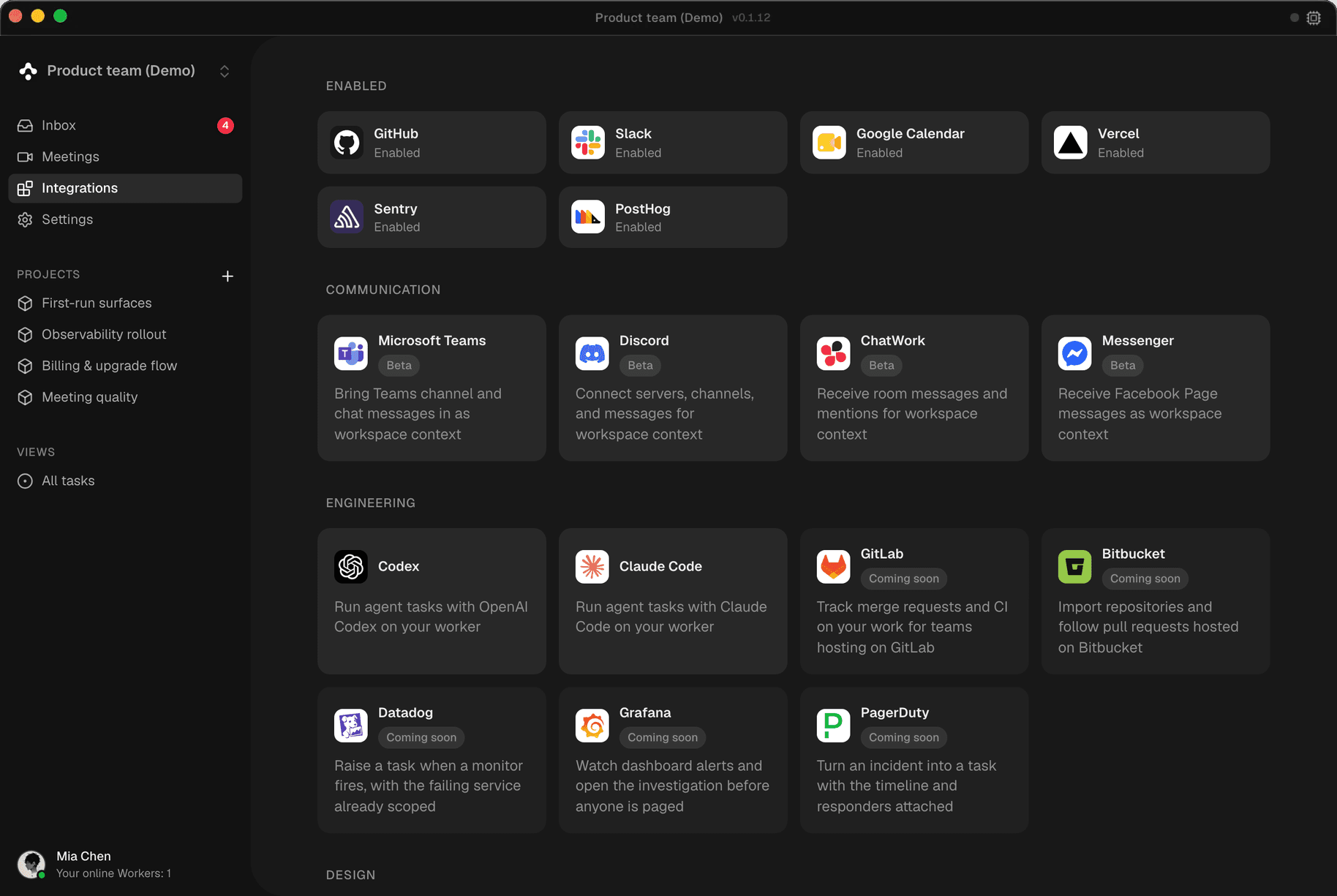Viewport: 1337px width, 896px height.
Task: Click the PagerDuty logo icon
Action: [834, 726]
